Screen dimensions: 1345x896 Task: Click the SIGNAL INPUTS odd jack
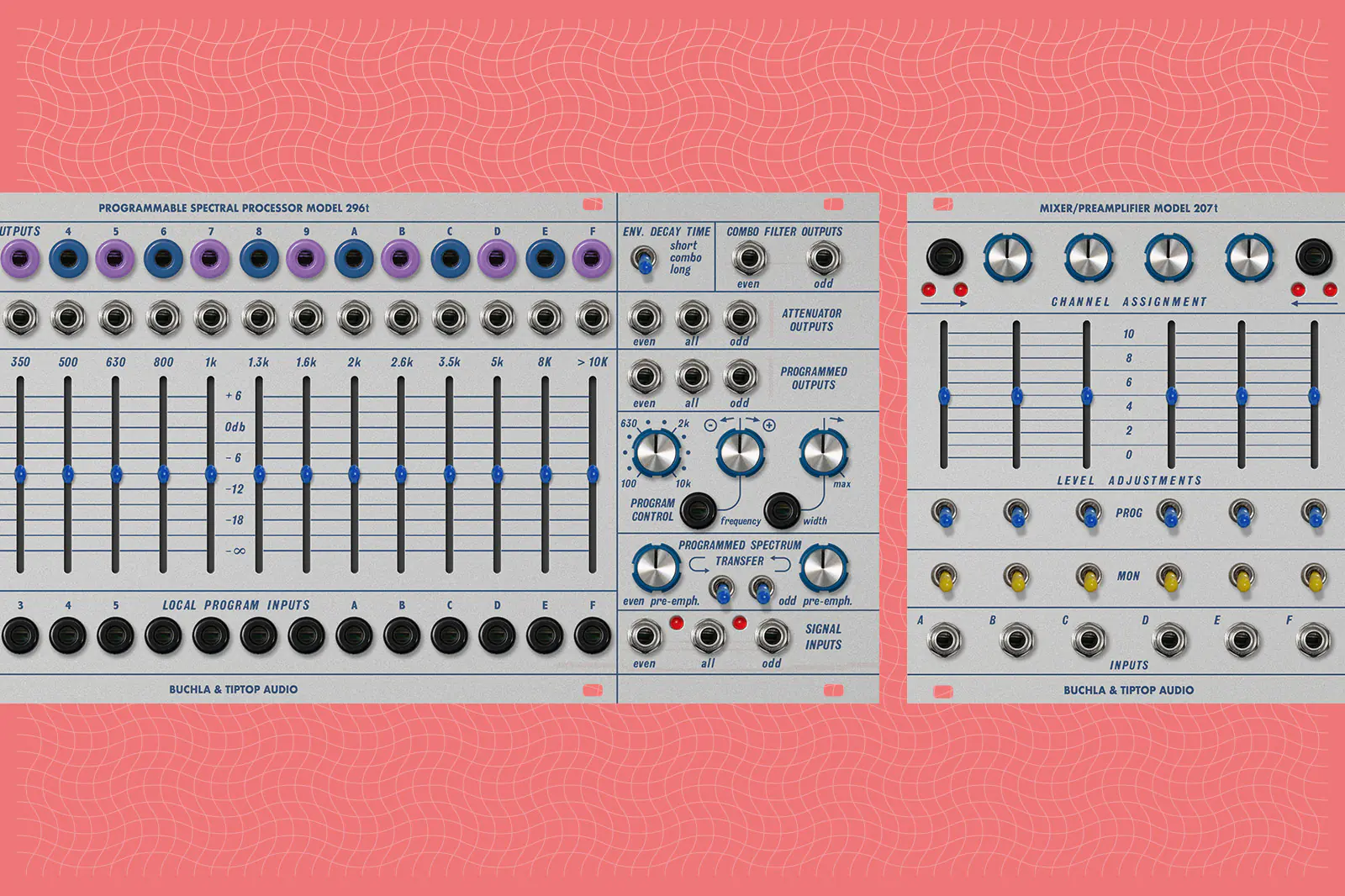tap(772, 636)
